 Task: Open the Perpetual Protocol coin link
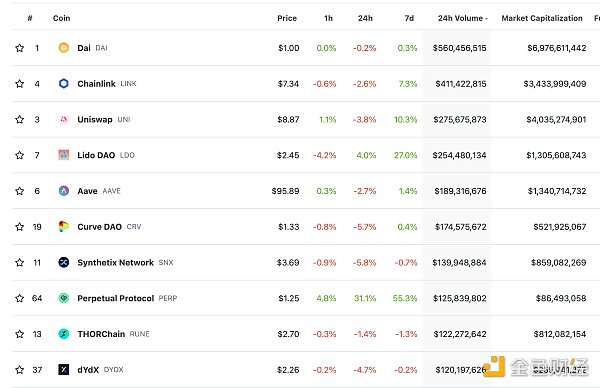pyautogui.click(x=116, y=298)
